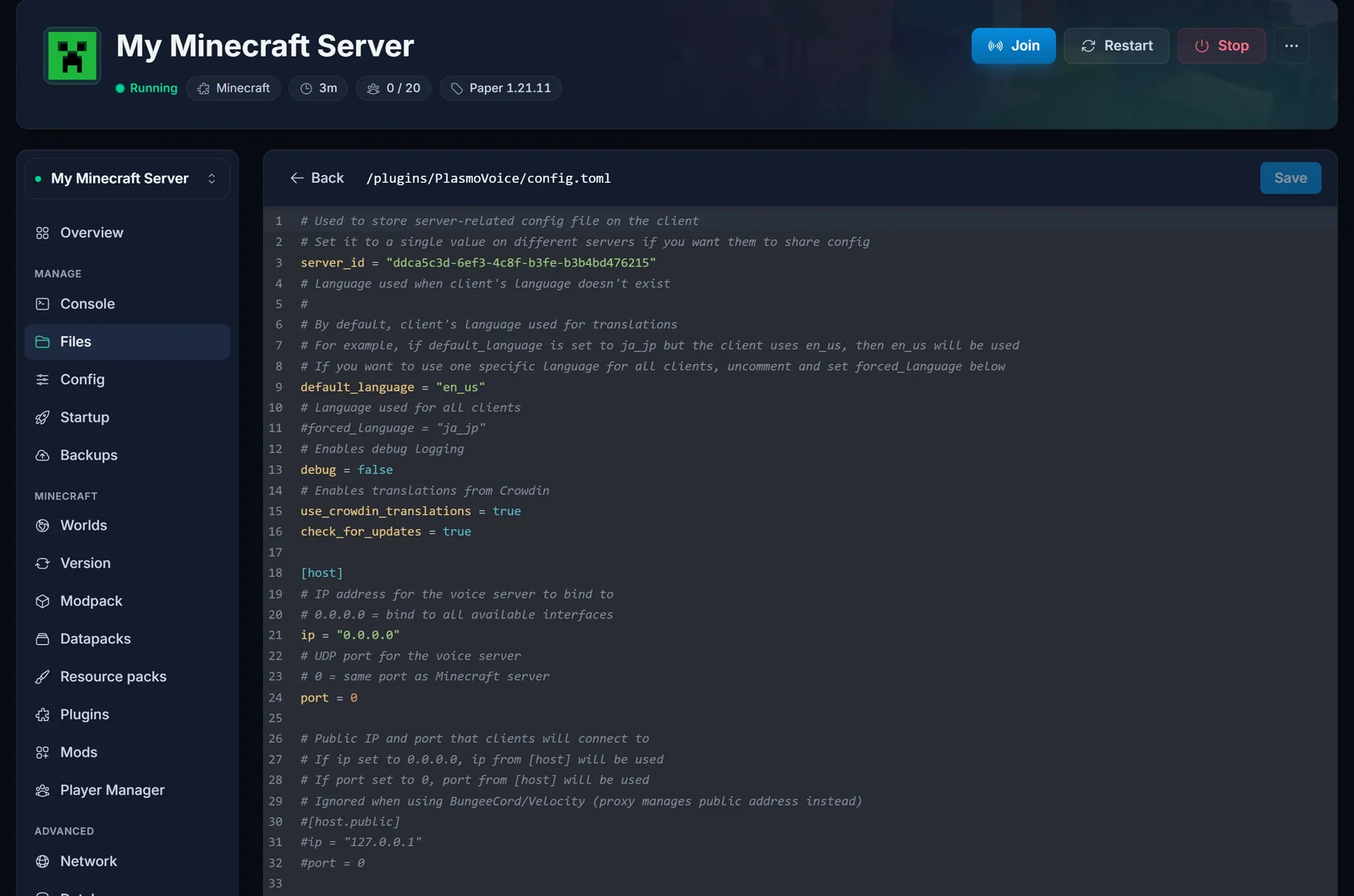This screenshot has height=896, width=1354.
Task: Open the Config page
Action: [x=127, y=380]
